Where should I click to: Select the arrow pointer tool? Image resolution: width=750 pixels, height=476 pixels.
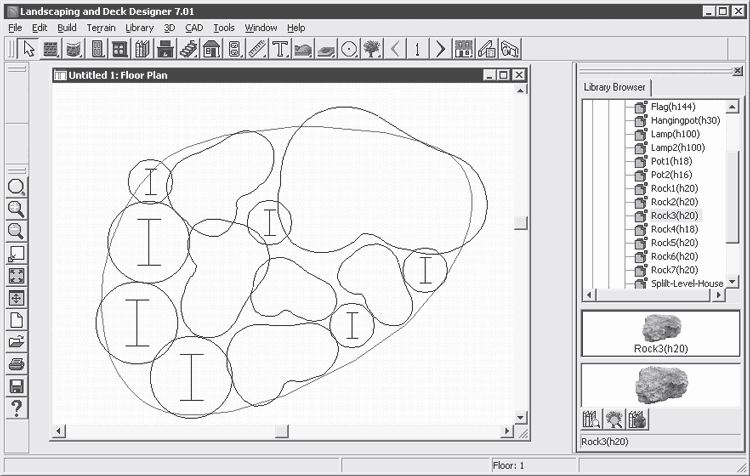click(x=28, y=48)
